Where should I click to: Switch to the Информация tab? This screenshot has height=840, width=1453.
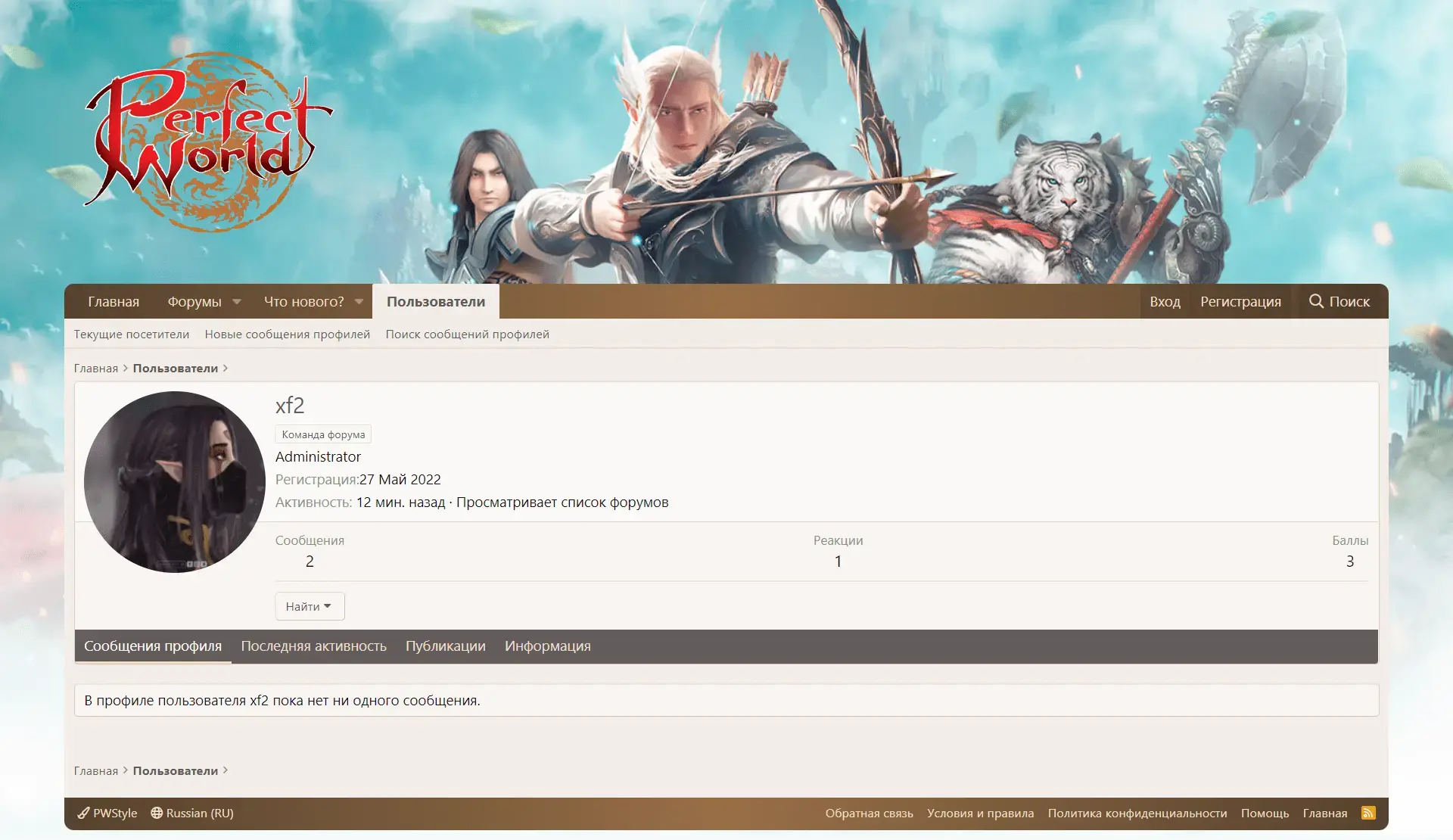548,646
